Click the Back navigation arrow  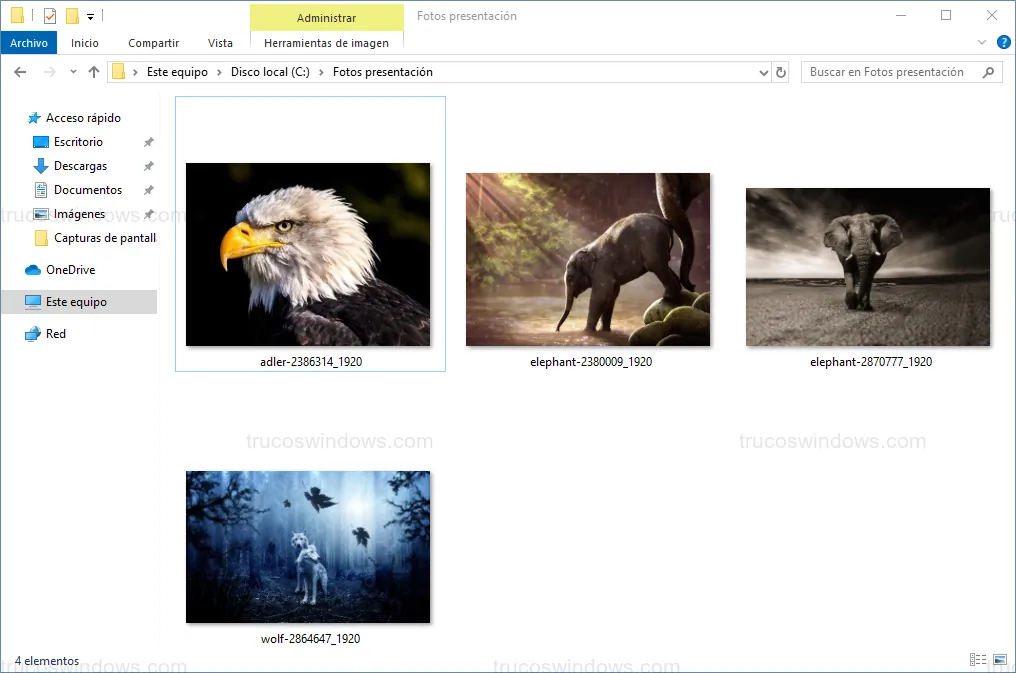(x=20, y=72)
